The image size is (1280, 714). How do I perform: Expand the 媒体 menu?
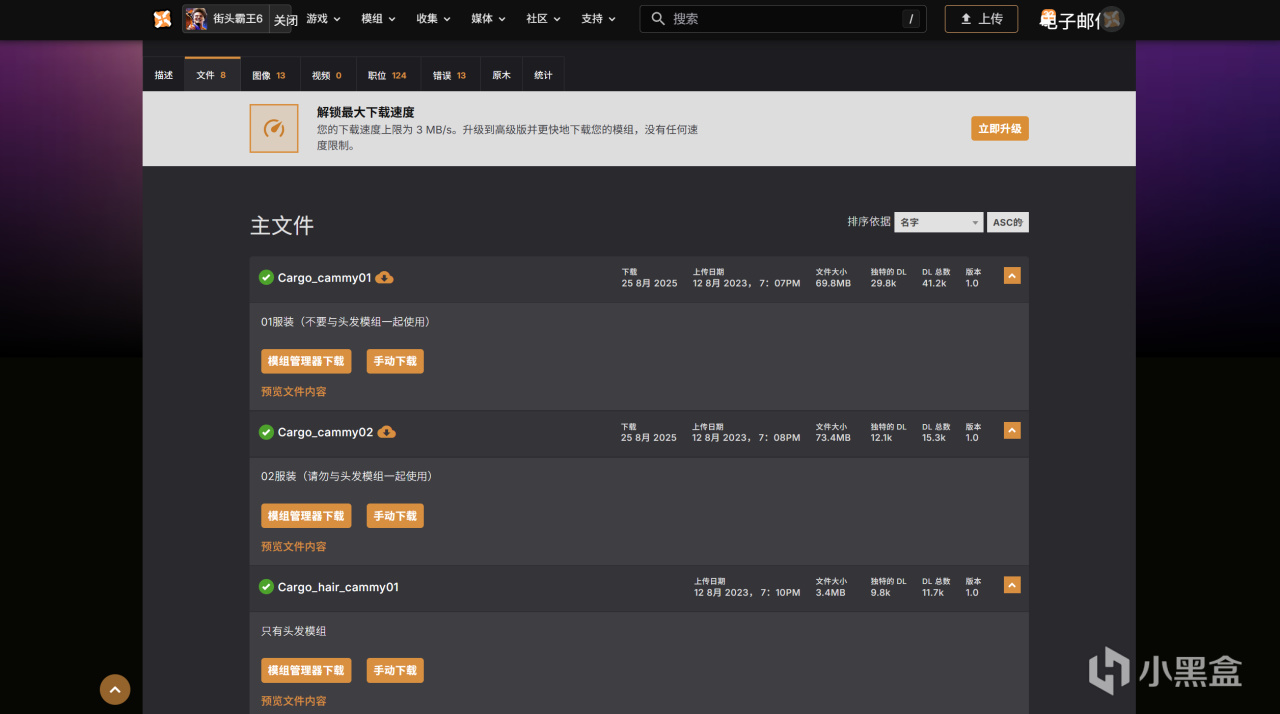pyautogui.click(x=488, y=19)
